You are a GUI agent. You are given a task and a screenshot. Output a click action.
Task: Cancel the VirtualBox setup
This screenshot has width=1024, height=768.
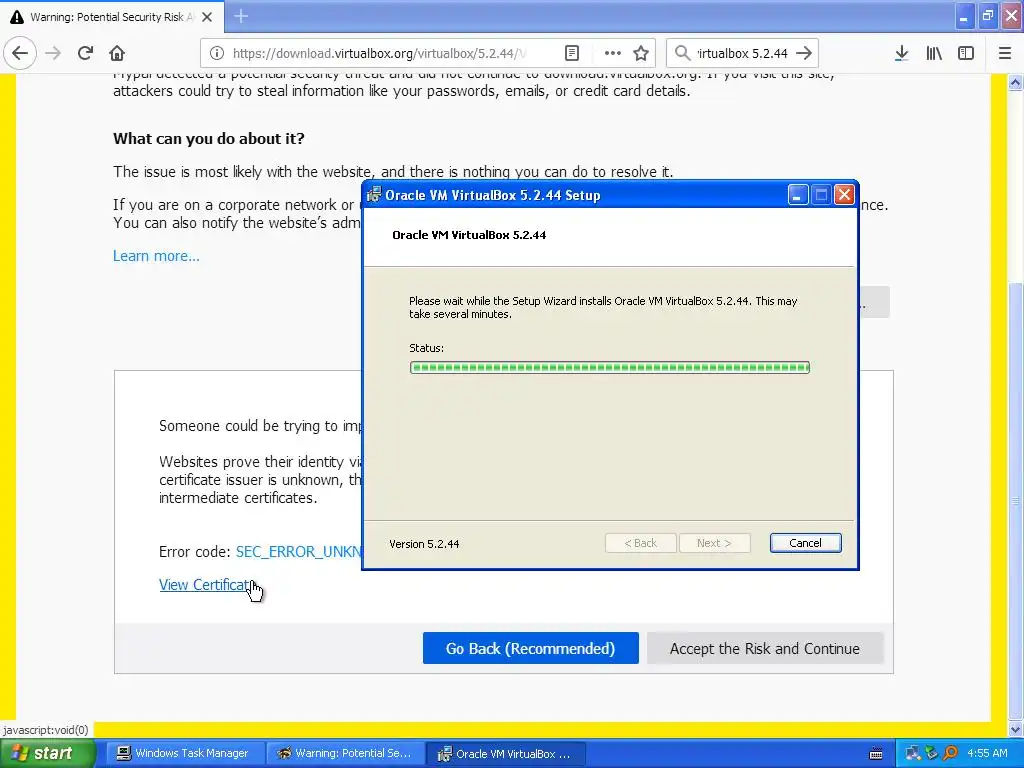click(805, 543)
